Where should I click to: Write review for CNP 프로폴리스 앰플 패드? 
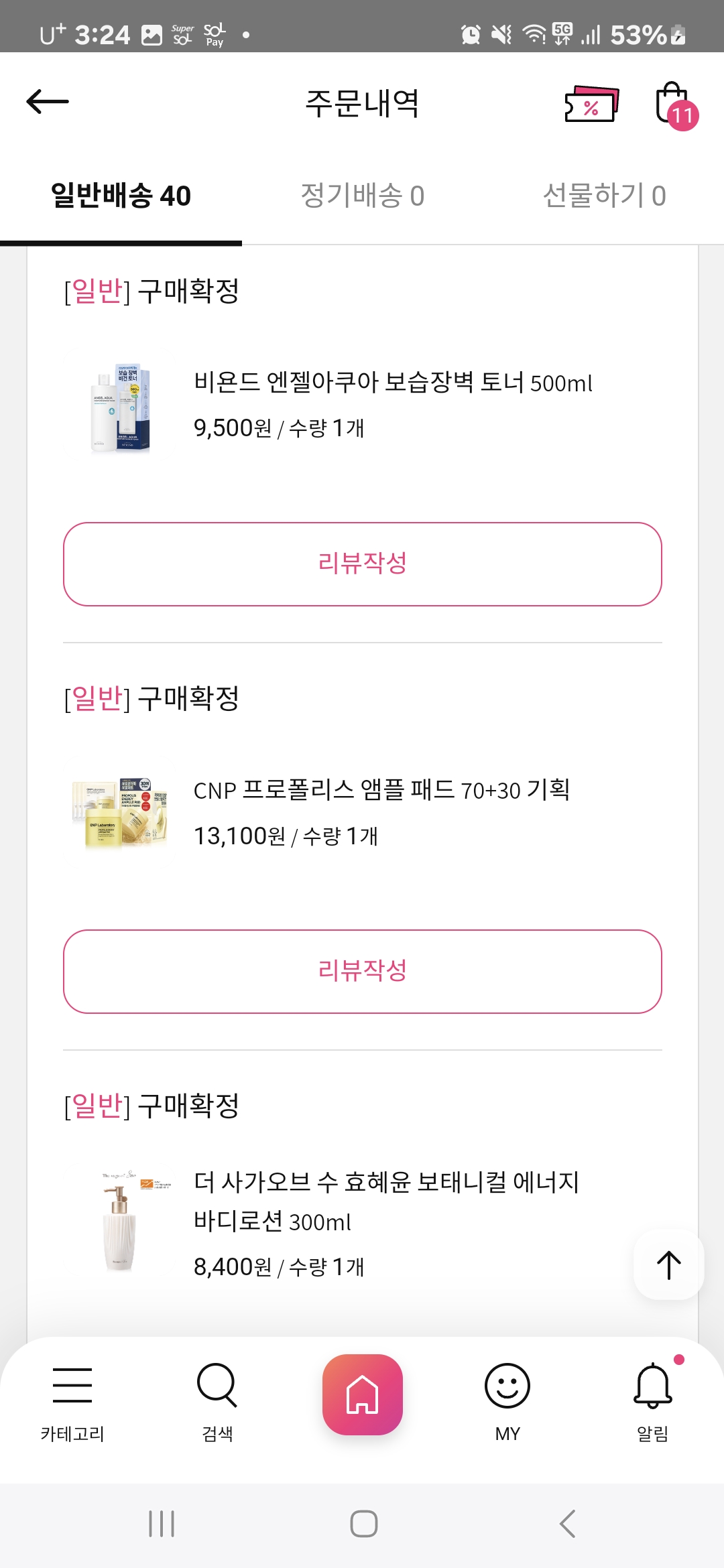(x=362, y=972)
